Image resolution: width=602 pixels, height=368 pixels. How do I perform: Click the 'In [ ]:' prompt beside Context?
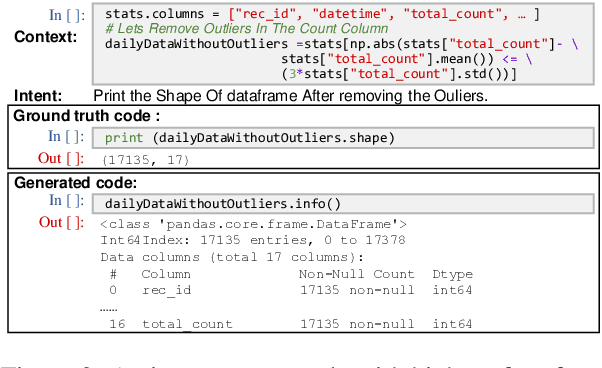67,15
